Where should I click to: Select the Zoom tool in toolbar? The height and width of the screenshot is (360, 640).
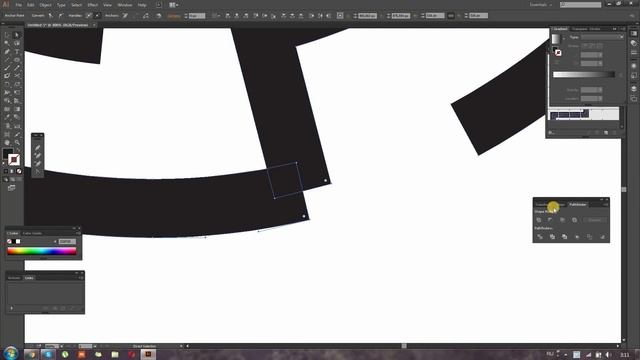tap(17, 143)
